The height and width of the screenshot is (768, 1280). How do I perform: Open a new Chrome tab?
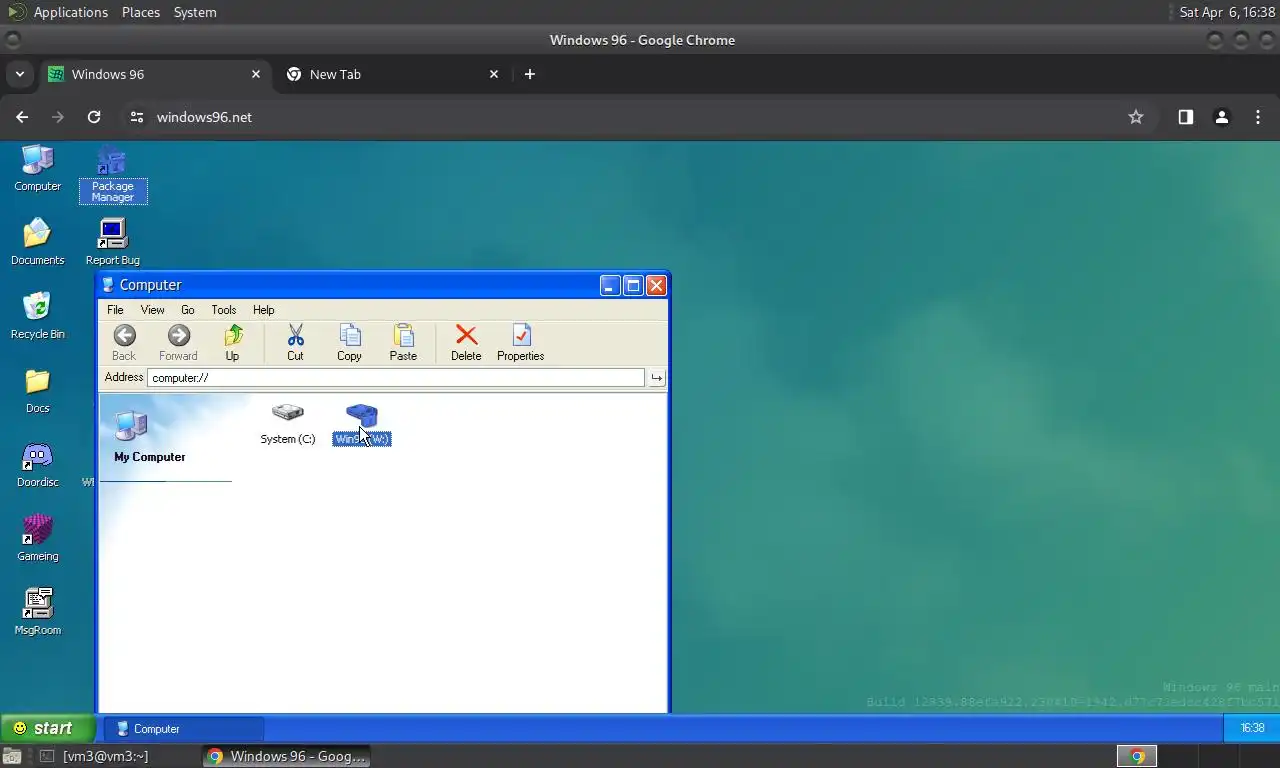[530, 74]
